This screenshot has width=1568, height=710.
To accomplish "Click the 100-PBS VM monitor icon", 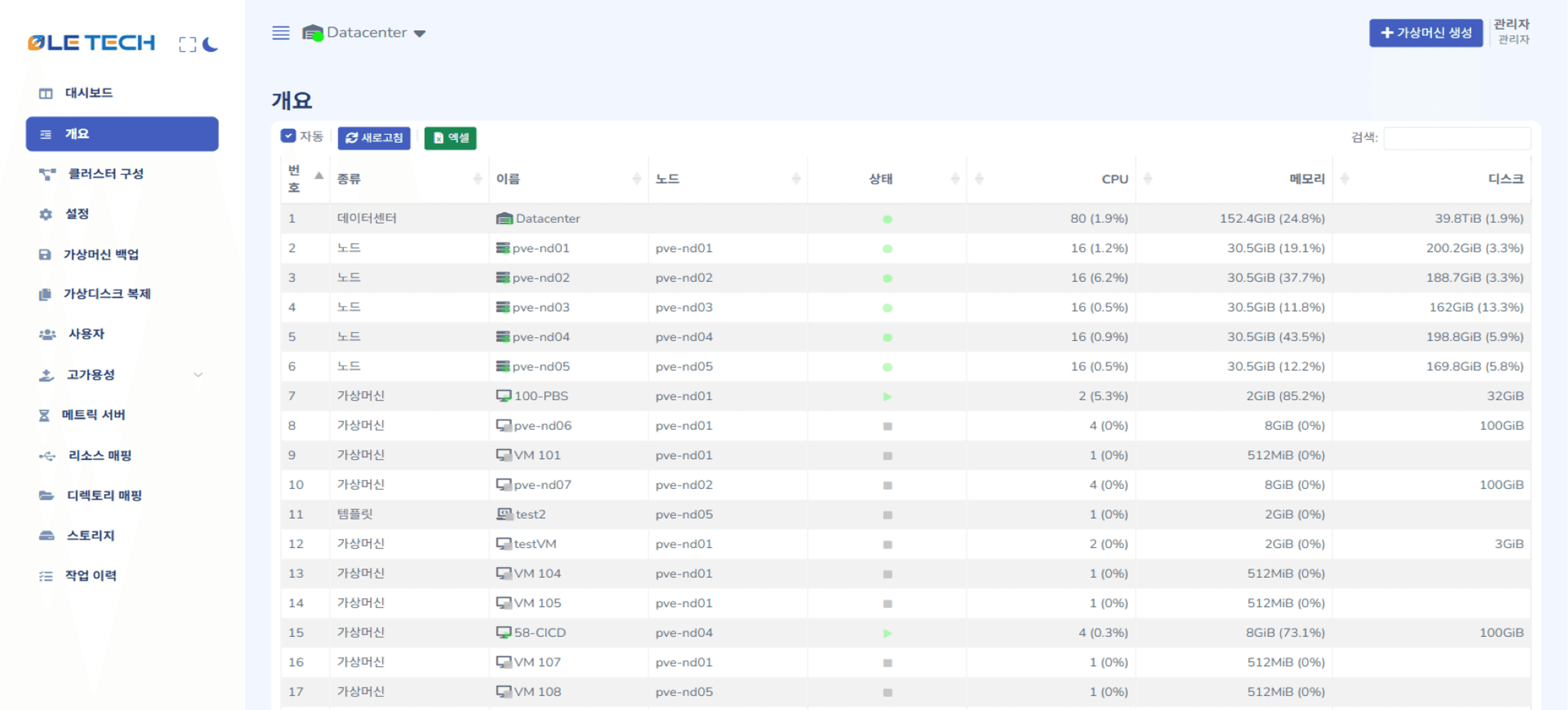I will click(x=503, y=396).
